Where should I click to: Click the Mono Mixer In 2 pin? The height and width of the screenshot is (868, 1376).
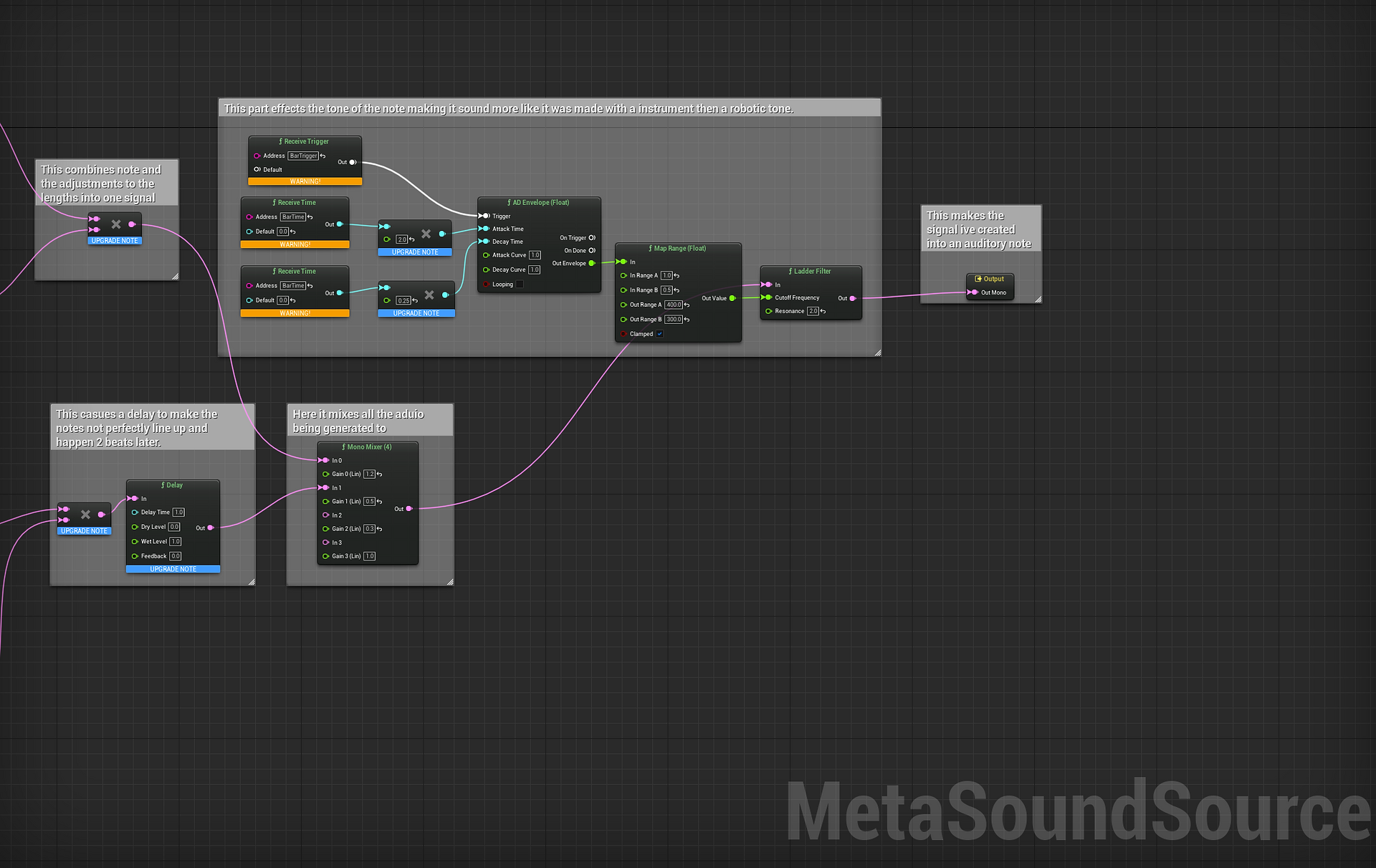(325, 515)
